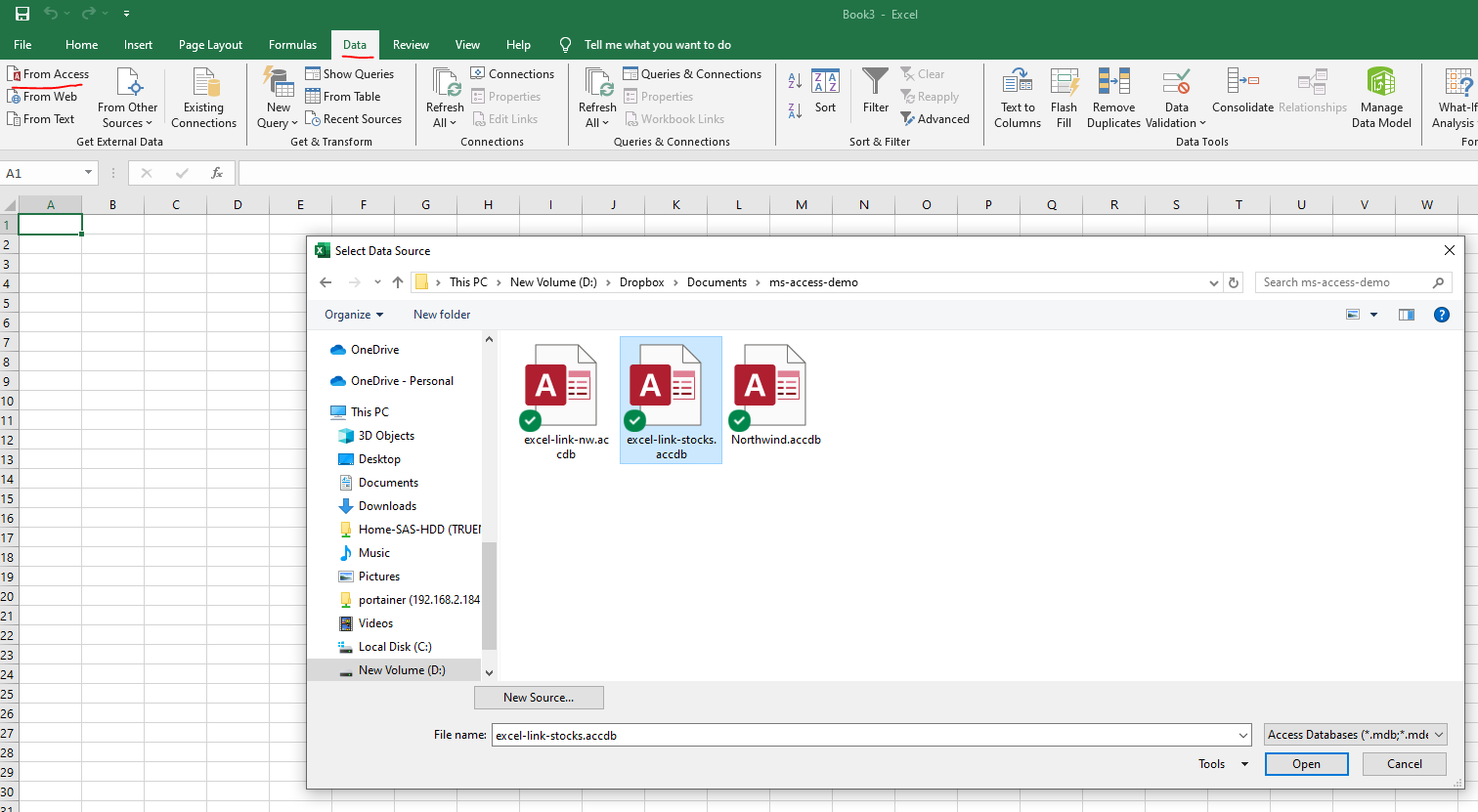The image size is (1478, 812).
Task: Click the File name input field
Action: coord(865,735)
